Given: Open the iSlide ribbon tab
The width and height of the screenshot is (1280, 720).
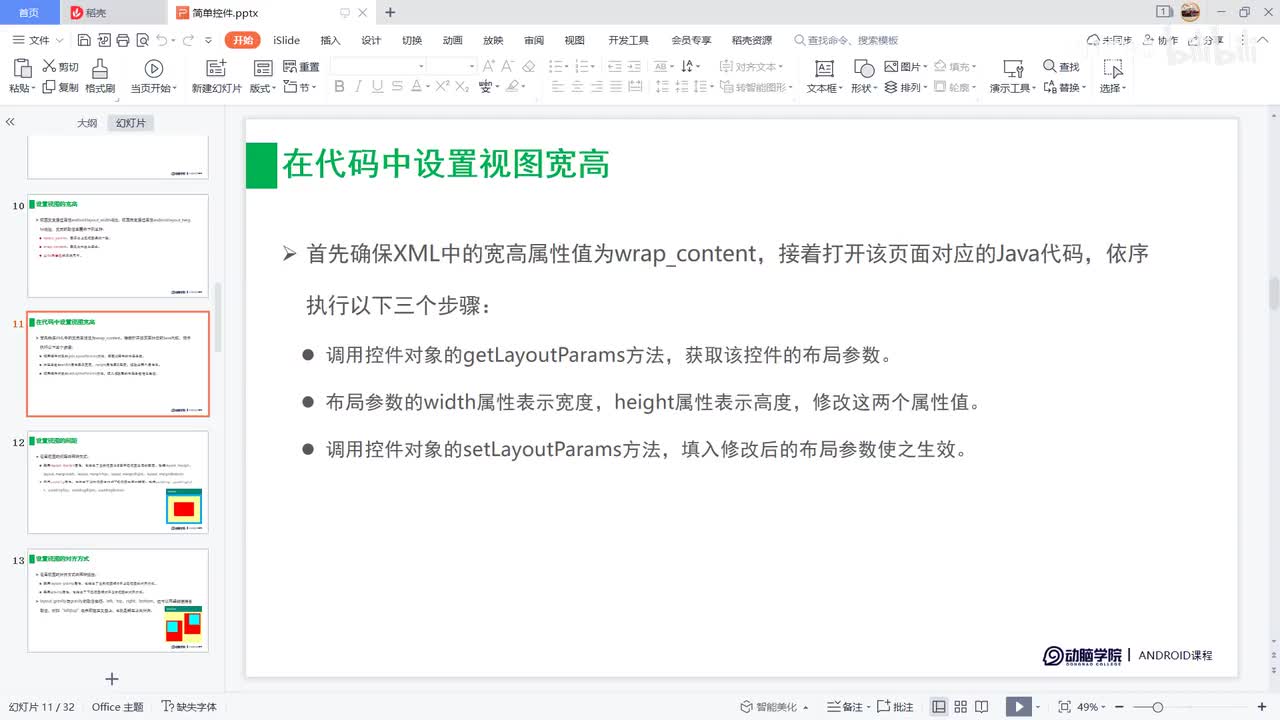Looking at the screenshot, I should 286,40.
